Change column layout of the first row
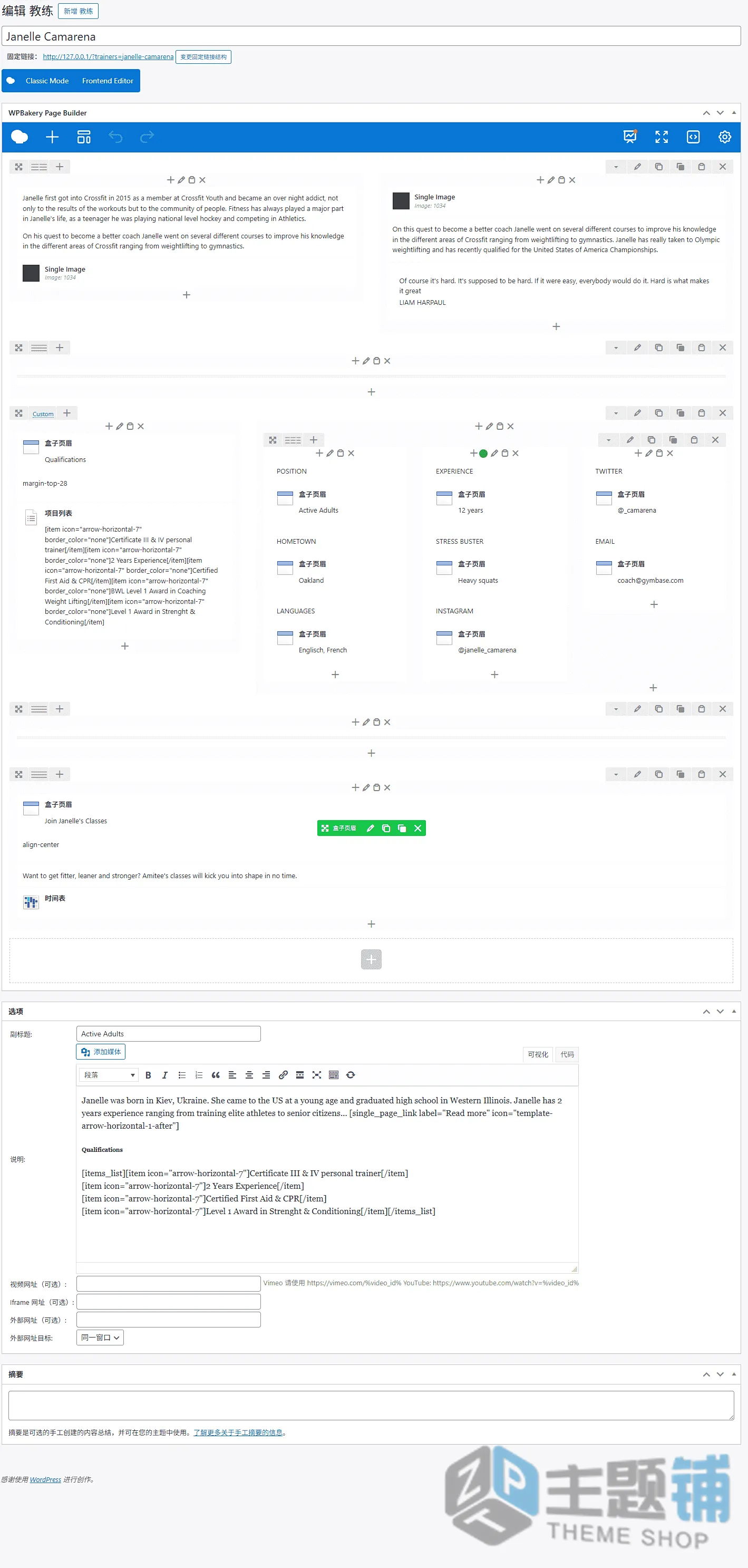The image size is (748, 1568). [39, 167]
